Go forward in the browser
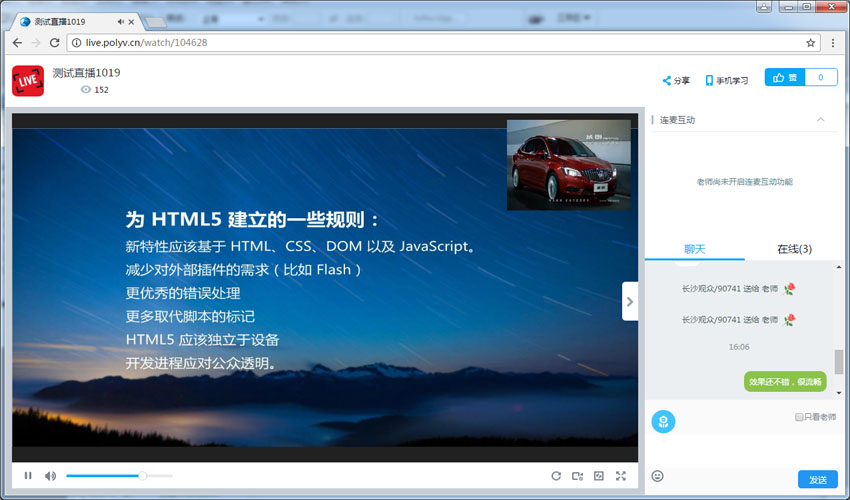 point(36,42)
